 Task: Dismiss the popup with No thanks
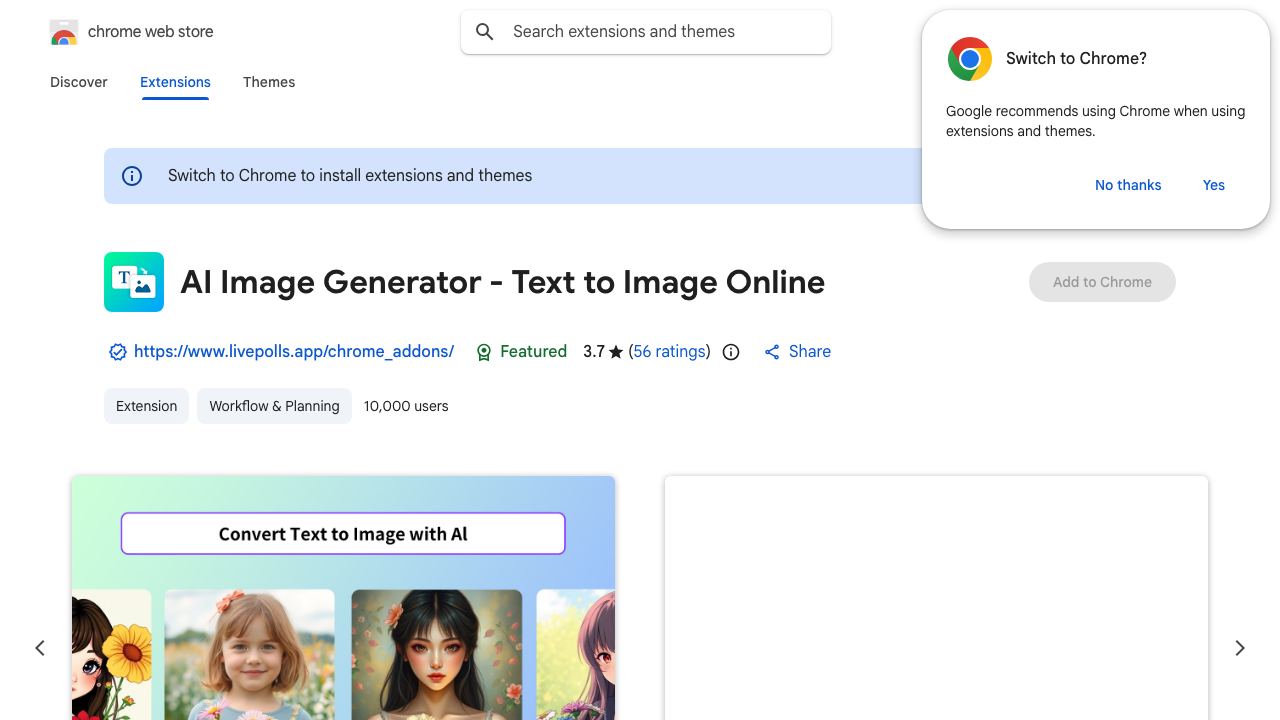click(1128, 185)
